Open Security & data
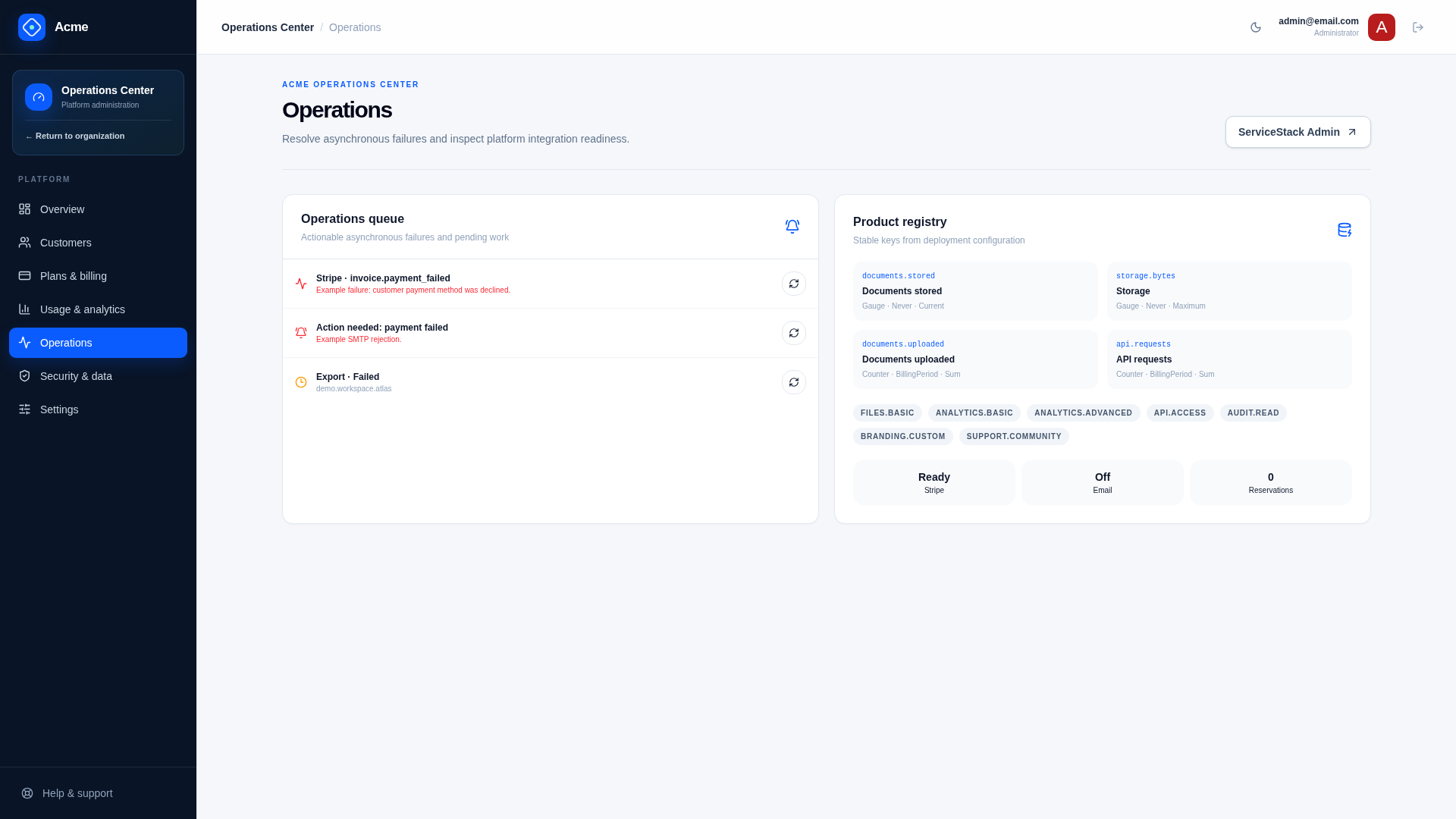 pyautogui.click(x=98, y=376)
